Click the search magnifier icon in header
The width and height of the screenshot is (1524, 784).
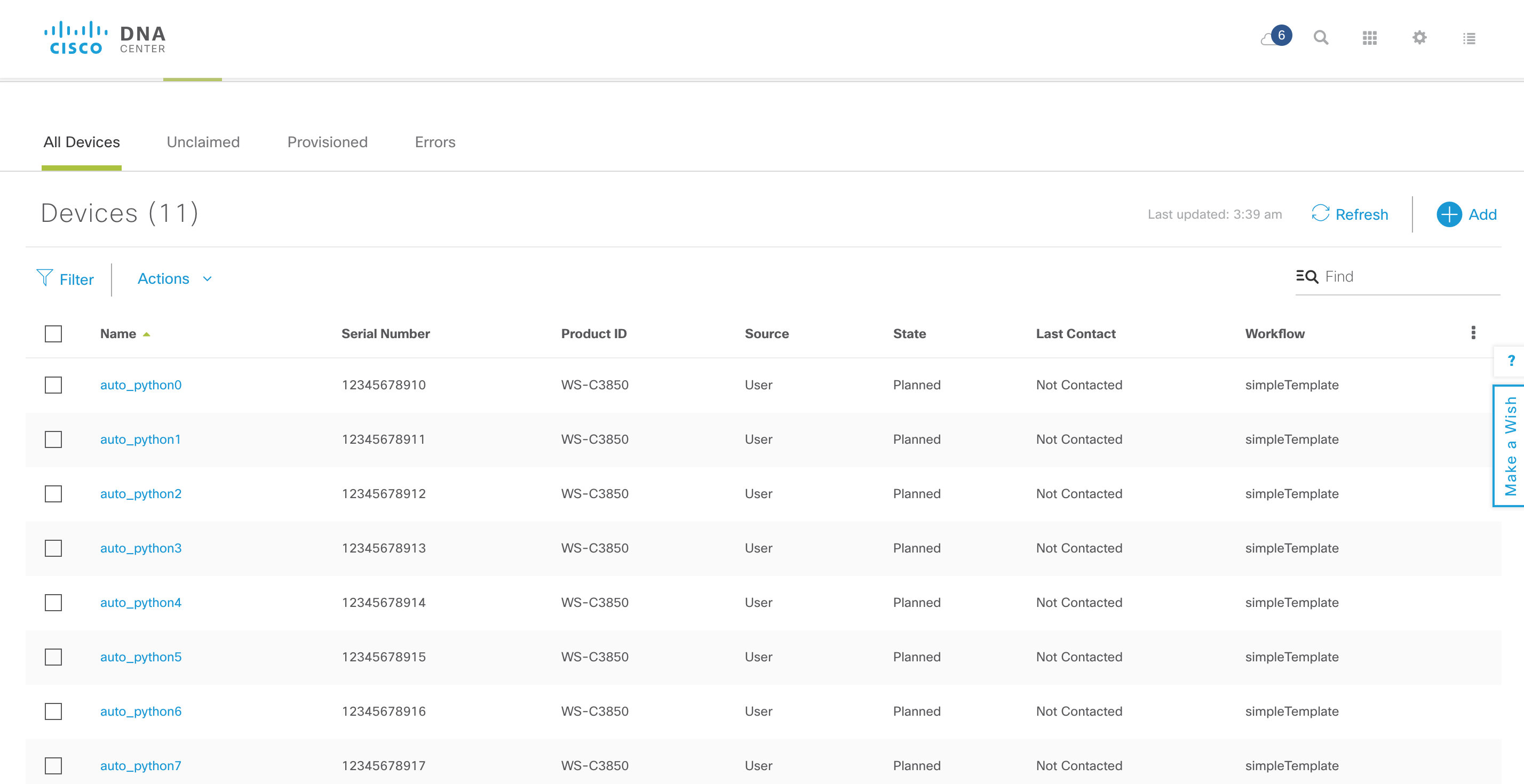coord(1321,38)
